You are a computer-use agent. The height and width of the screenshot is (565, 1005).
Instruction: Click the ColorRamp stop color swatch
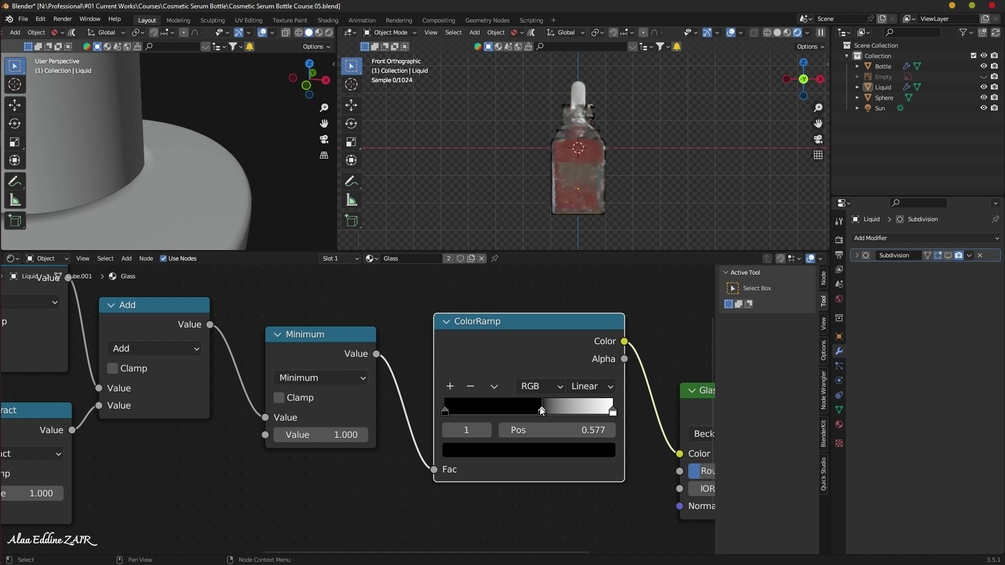[529, 450]
